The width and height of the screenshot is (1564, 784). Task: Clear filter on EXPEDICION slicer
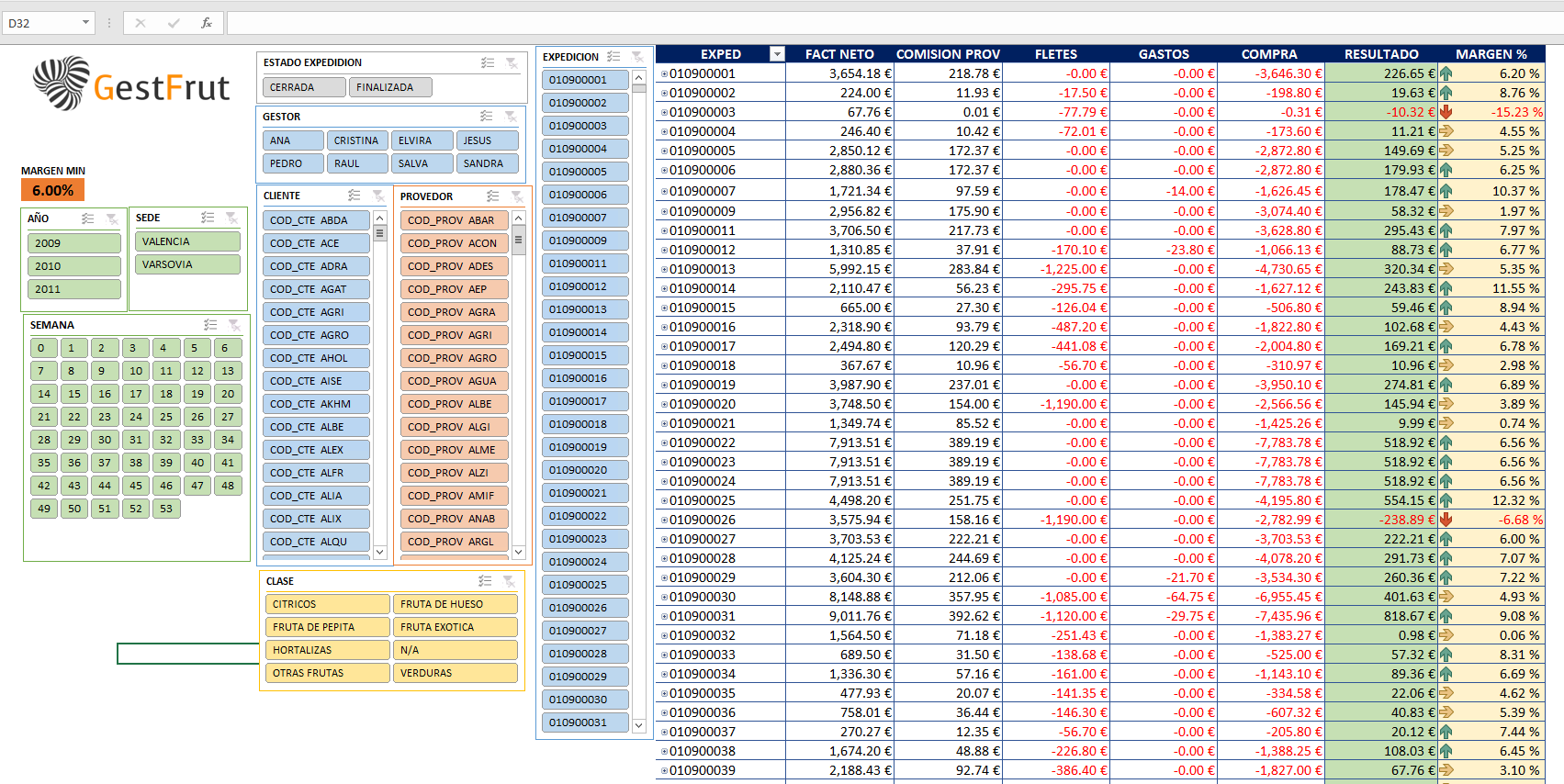point(637,57)
